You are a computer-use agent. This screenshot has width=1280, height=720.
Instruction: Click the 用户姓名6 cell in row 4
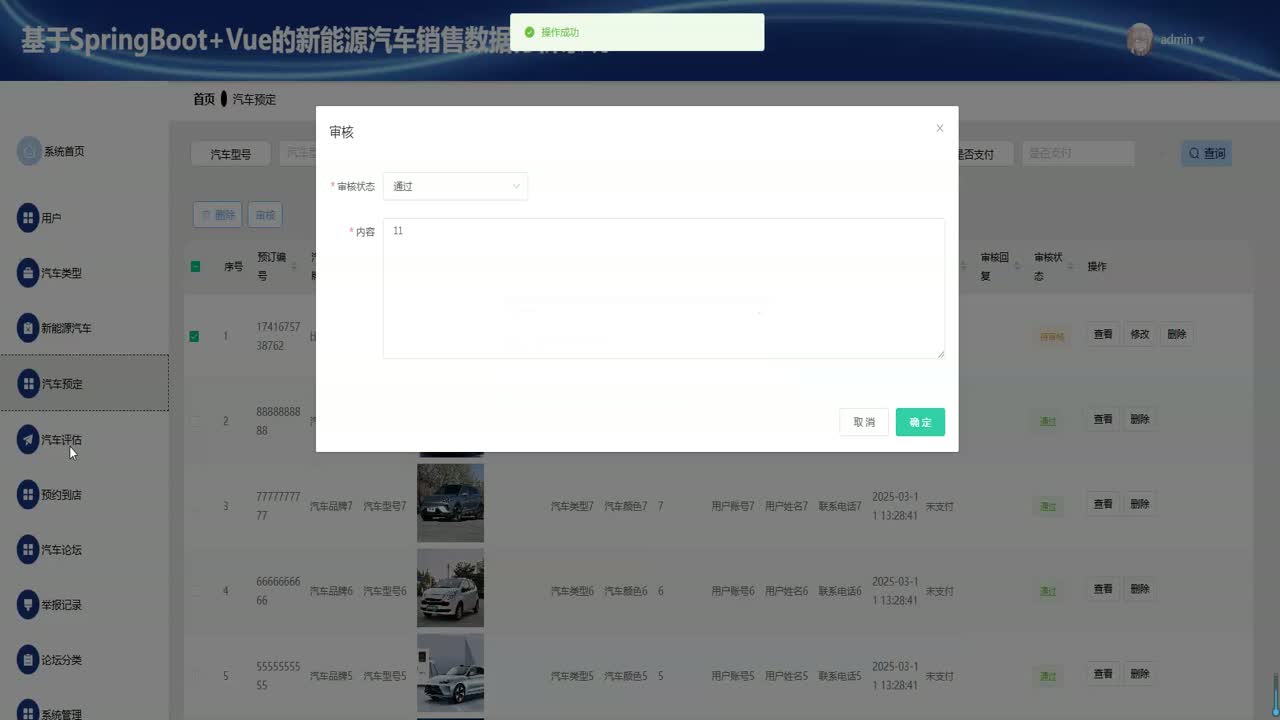(x=786, y=591)
